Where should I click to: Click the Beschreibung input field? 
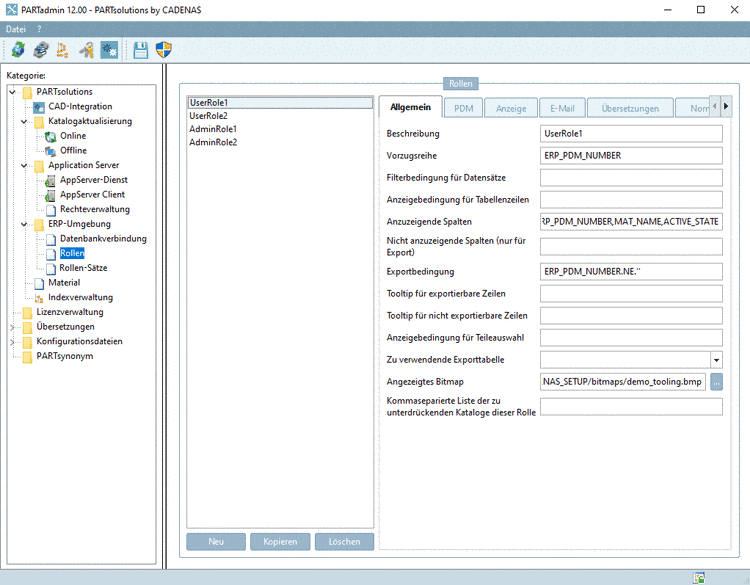[x=631, y=133]
